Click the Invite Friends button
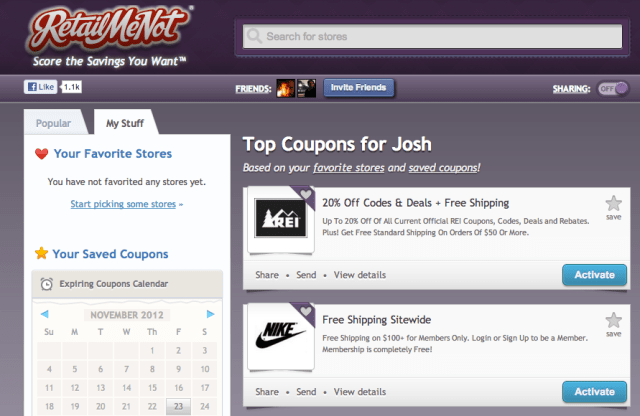Image resolution: width=640 pixels, height=416 pixels. (358, 87)
